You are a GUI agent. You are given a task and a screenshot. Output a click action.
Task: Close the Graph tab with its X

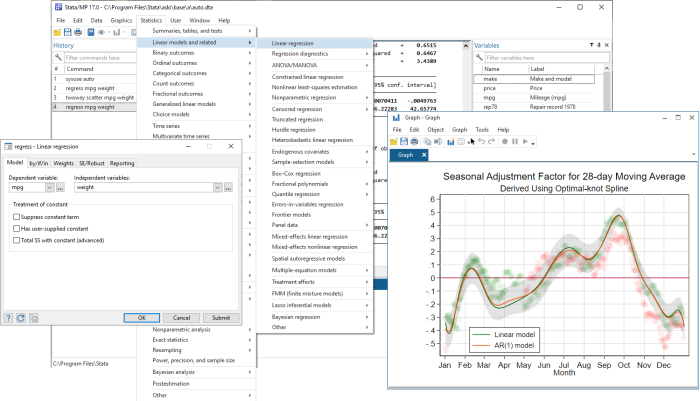424,155
